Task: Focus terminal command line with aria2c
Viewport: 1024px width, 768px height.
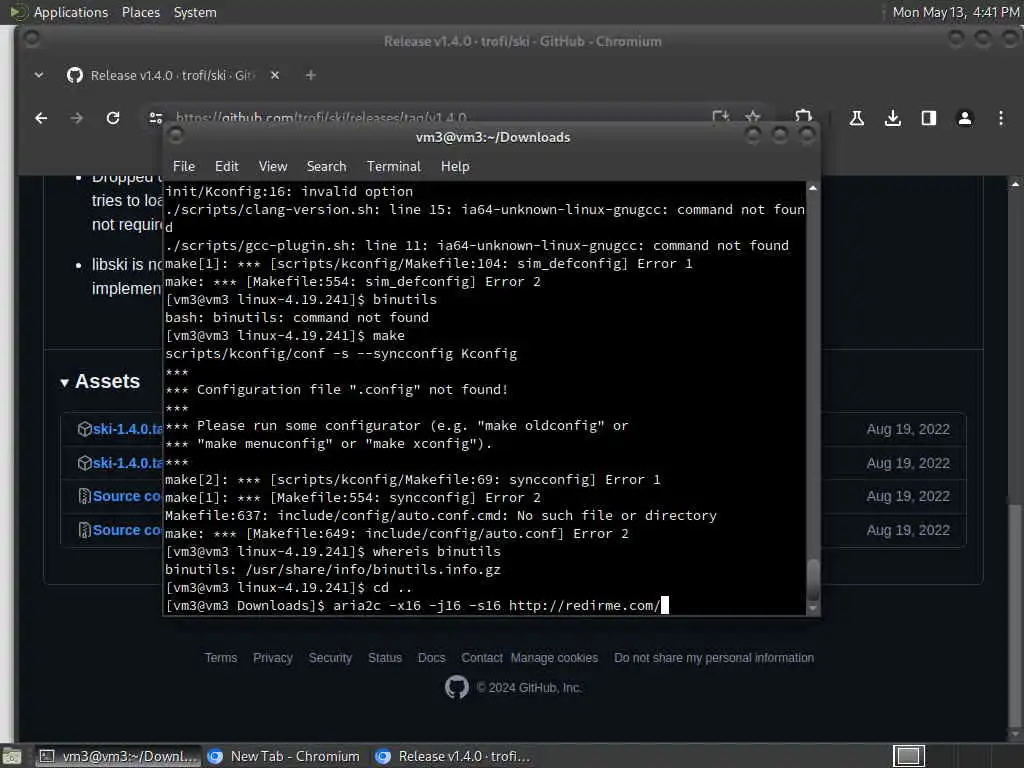Action: [417, 605]
